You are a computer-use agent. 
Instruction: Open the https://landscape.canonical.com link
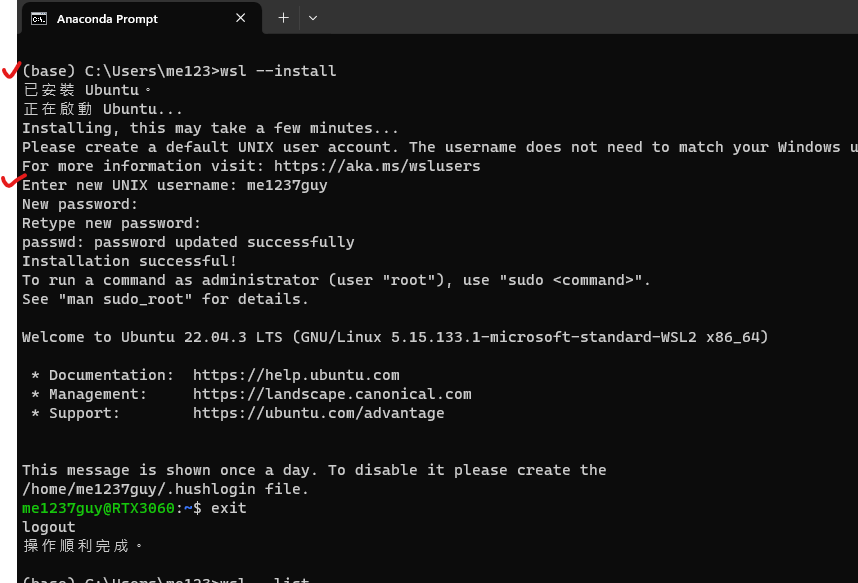click(x=332, y=394)
